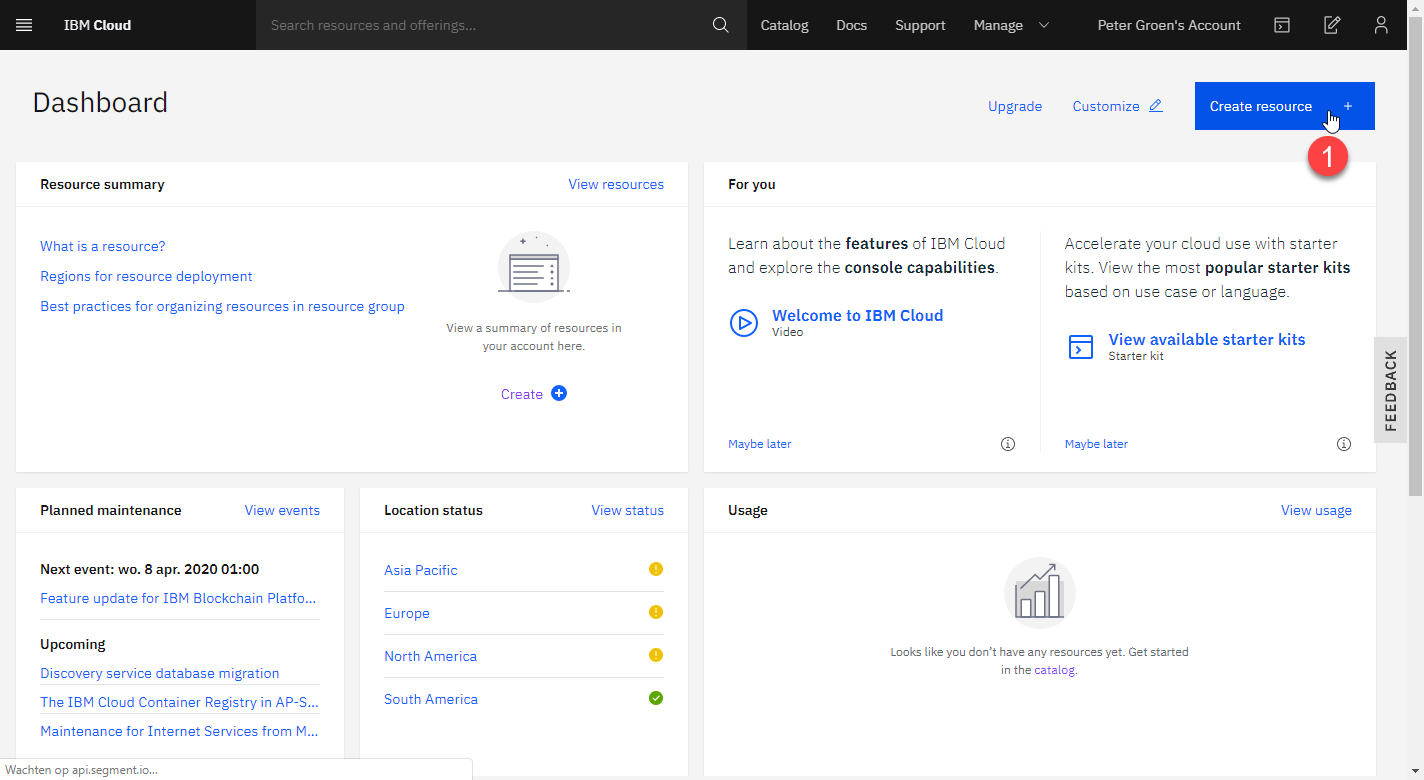Click the Europe warning status icon
Viewport: 1424px width, 780px height.
coord(656,612)
